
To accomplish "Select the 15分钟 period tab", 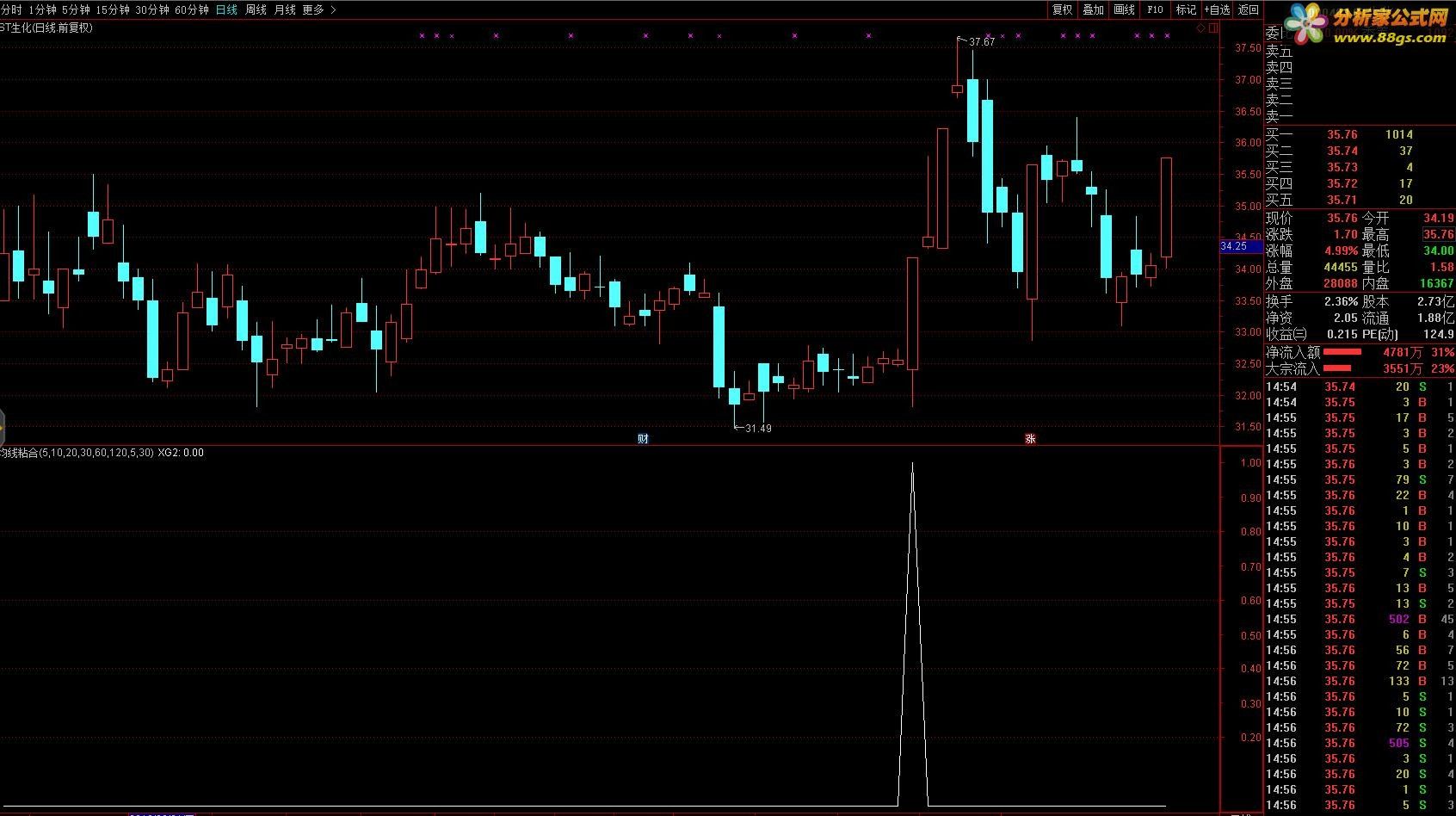I will pos(112,9).
